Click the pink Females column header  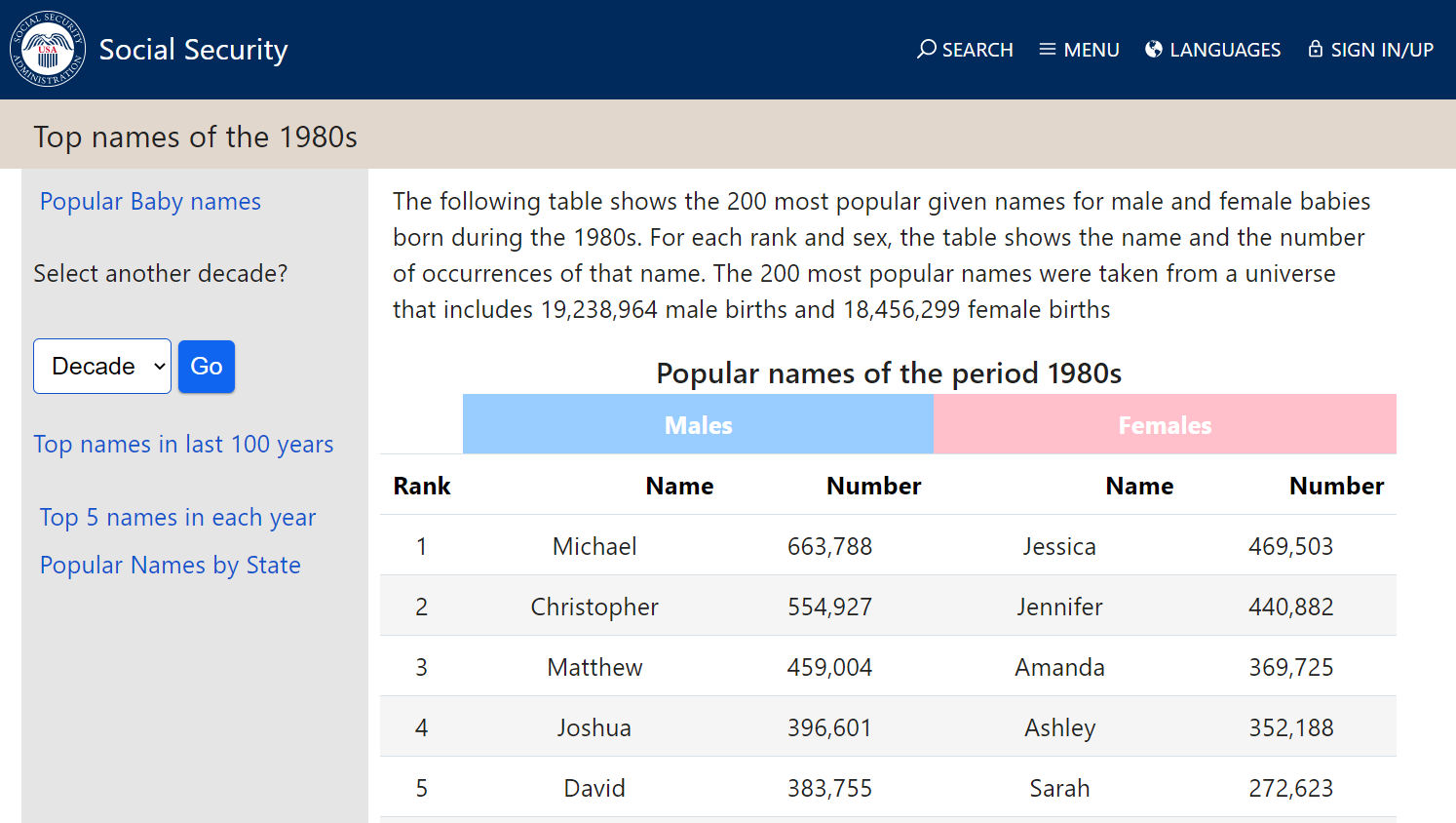[x=1165, y=425]
